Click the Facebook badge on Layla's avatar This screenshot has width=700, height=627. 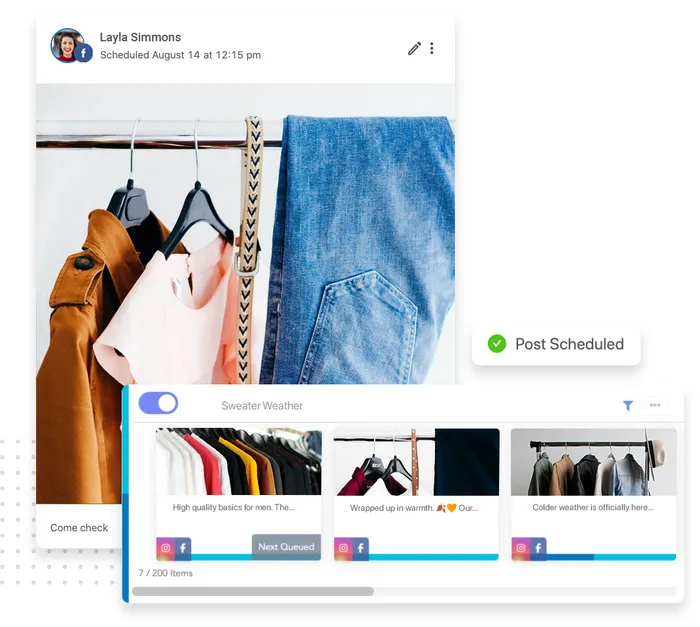click(83, 53)
